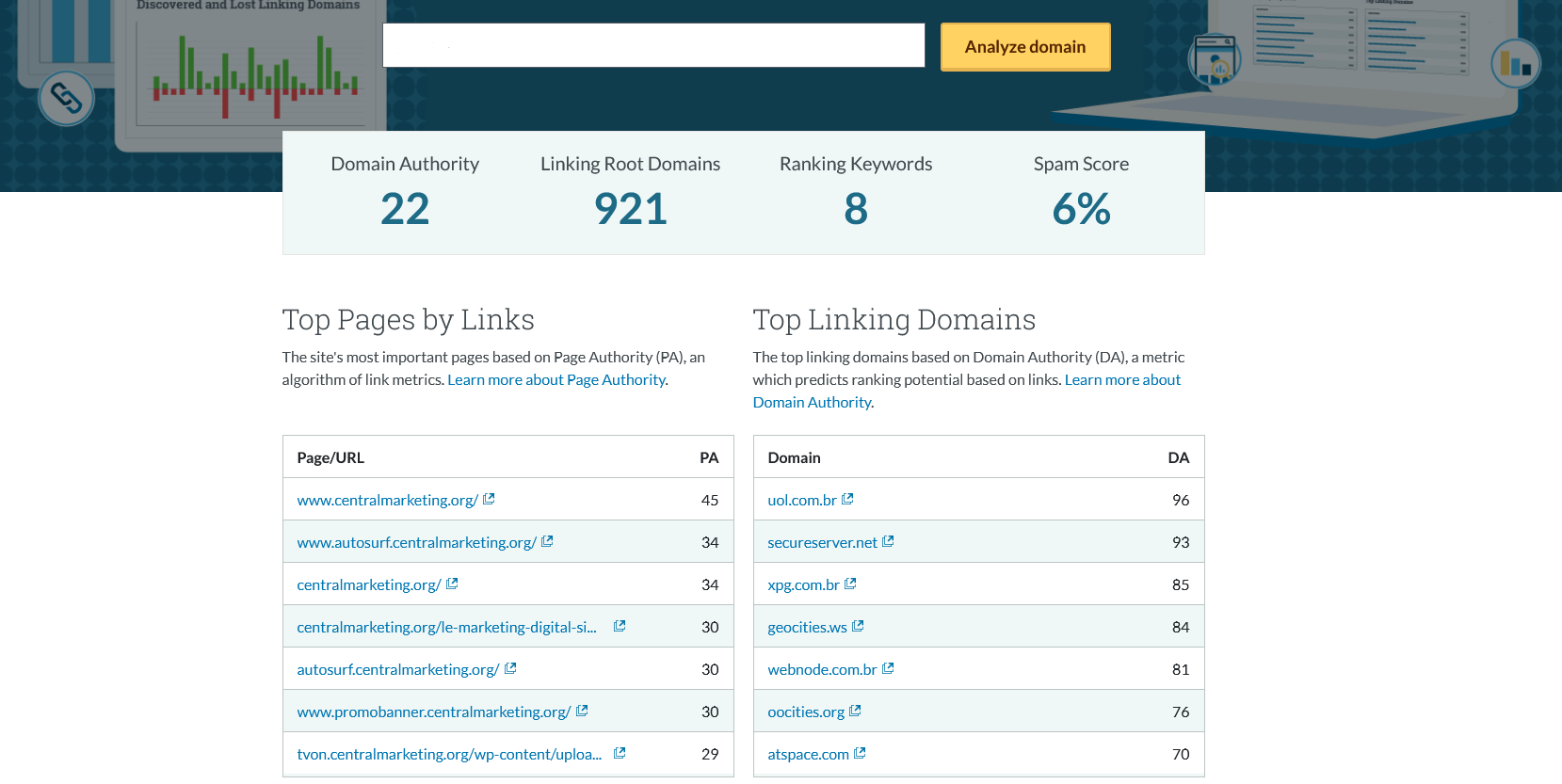Open www.promobanner.centralmarketing.org/ link
Screen dimensions: 1562x784
(434, 712)
